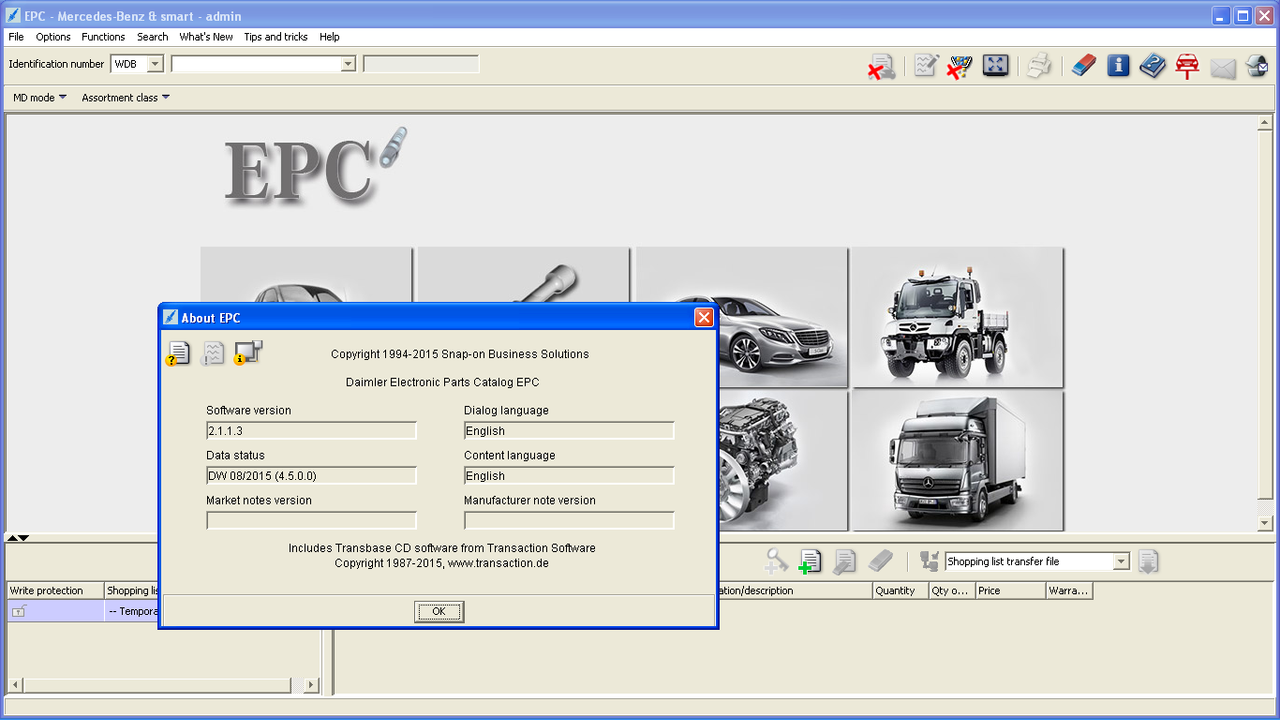This screenshot has height=720, width=1280.
Task: Open the blue info icon
Action: click(1118, 66)
